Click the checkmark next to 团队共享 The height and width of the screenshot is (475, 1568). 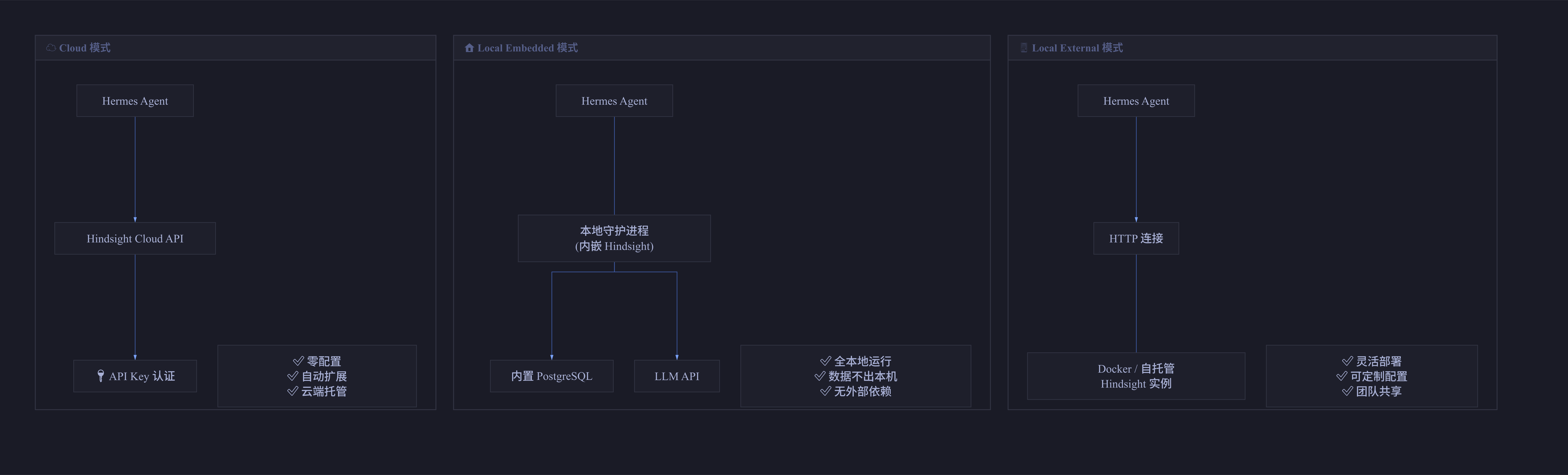click(x=1348, y=391)
